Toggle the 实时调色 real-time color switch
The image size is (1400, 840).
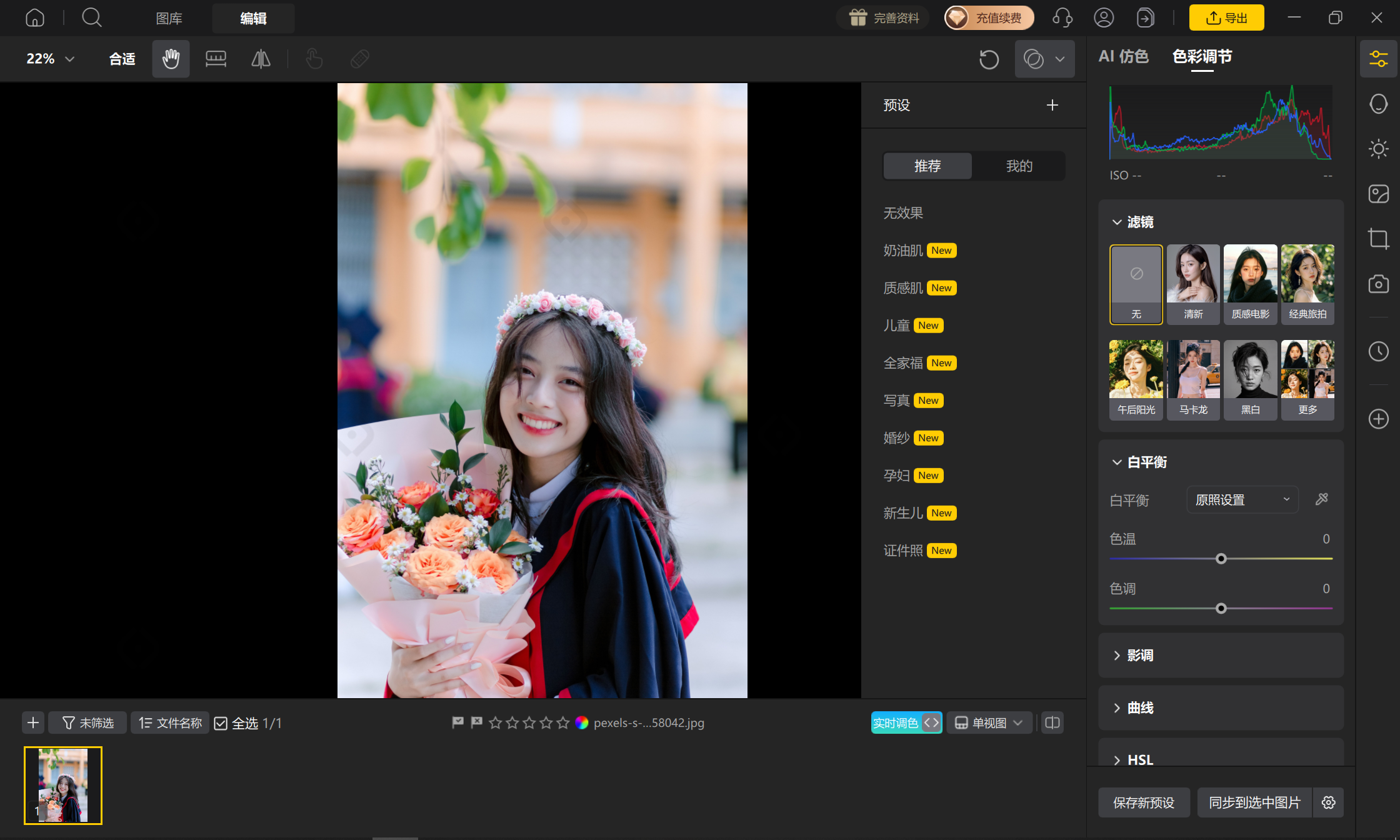point(906,723)
